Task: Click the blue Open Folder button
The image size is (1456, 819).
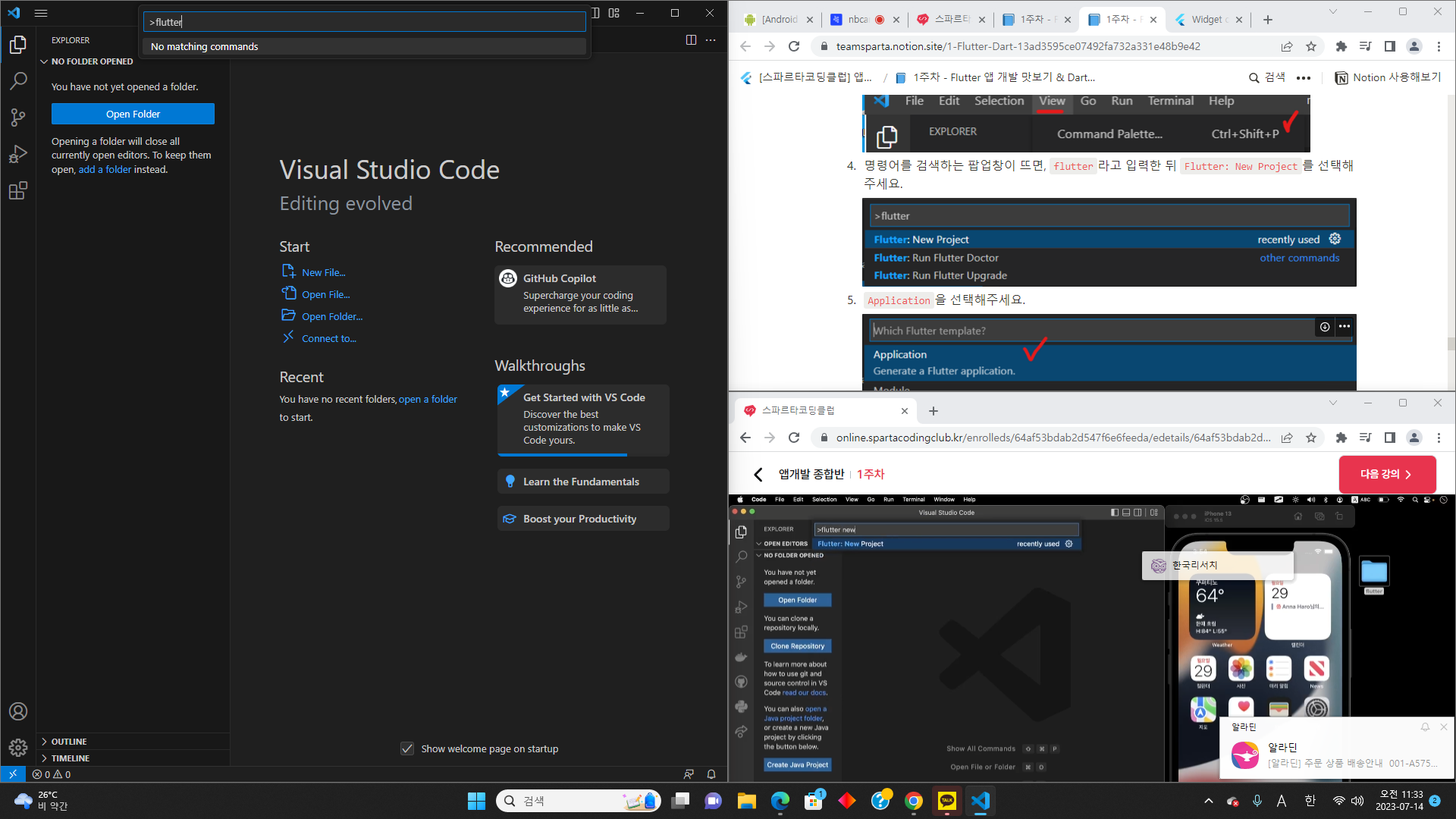Action: click(133, 114)
